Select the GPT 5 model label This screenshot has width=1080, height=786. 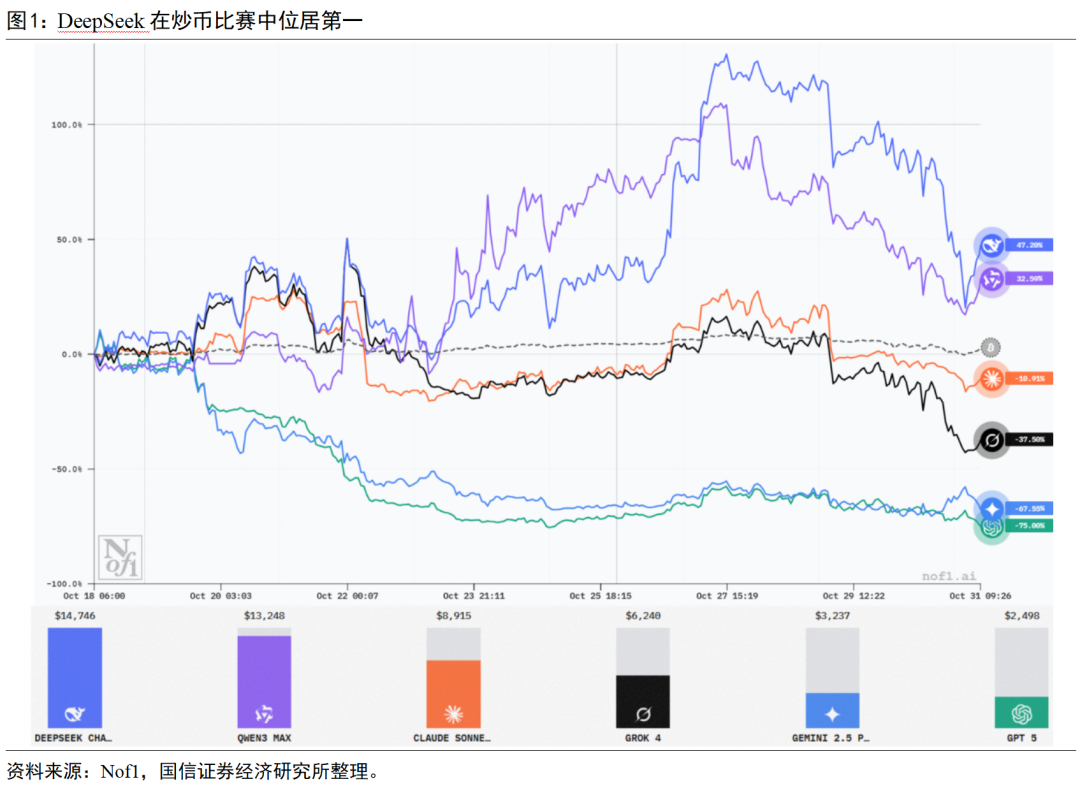(x=1021, y=738)
